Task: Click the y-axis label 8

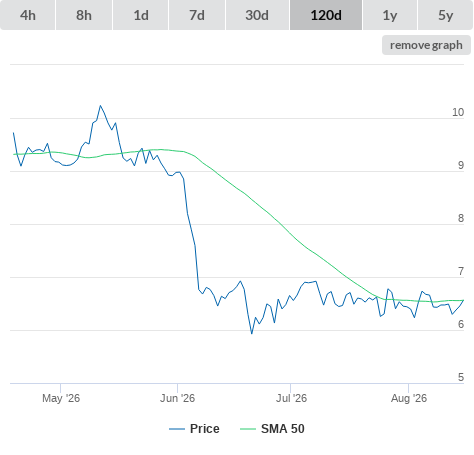Action: (x=461, y=218)
